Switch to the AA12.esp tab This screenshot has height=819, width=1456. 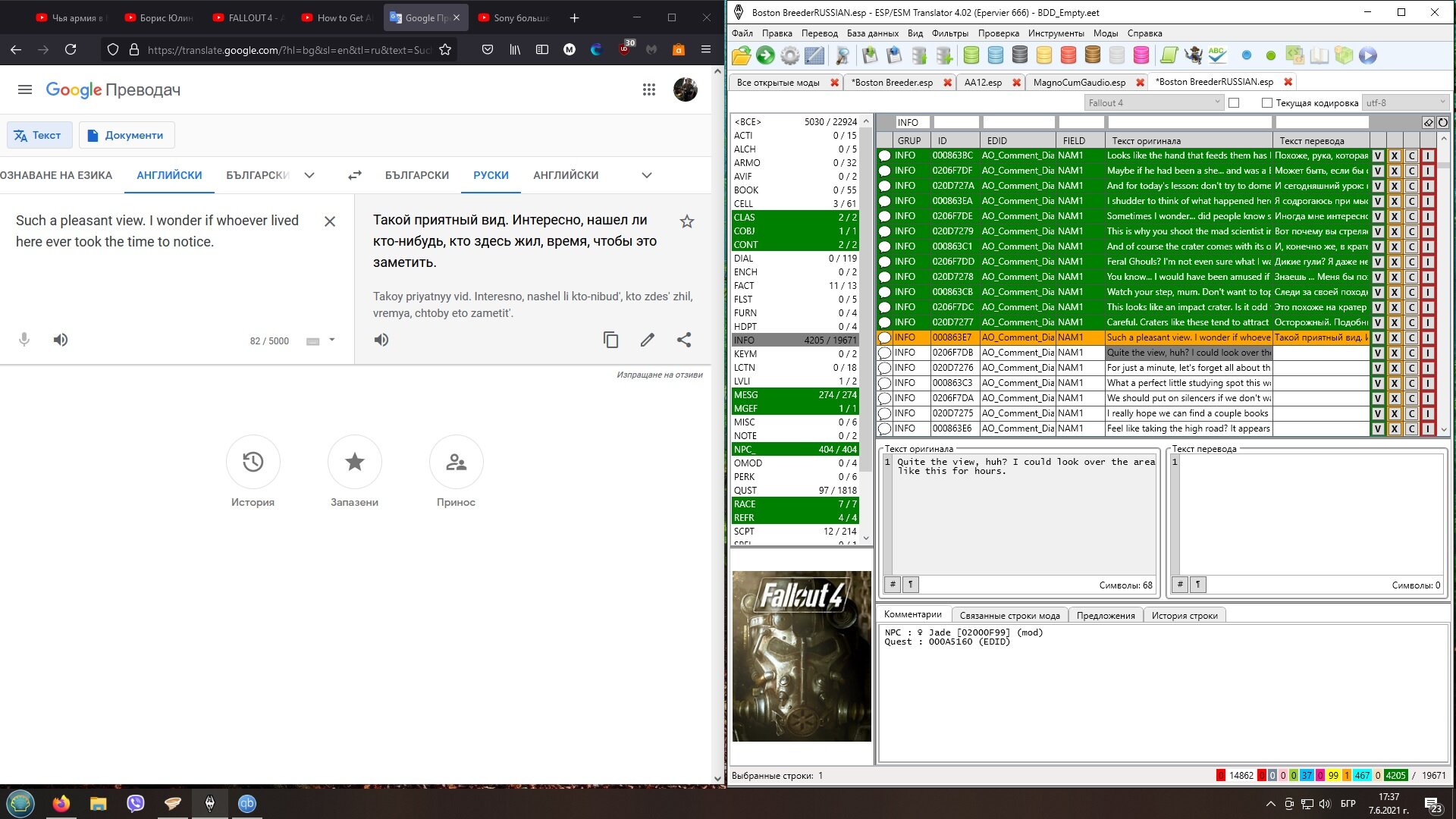(x=983, y=83)
